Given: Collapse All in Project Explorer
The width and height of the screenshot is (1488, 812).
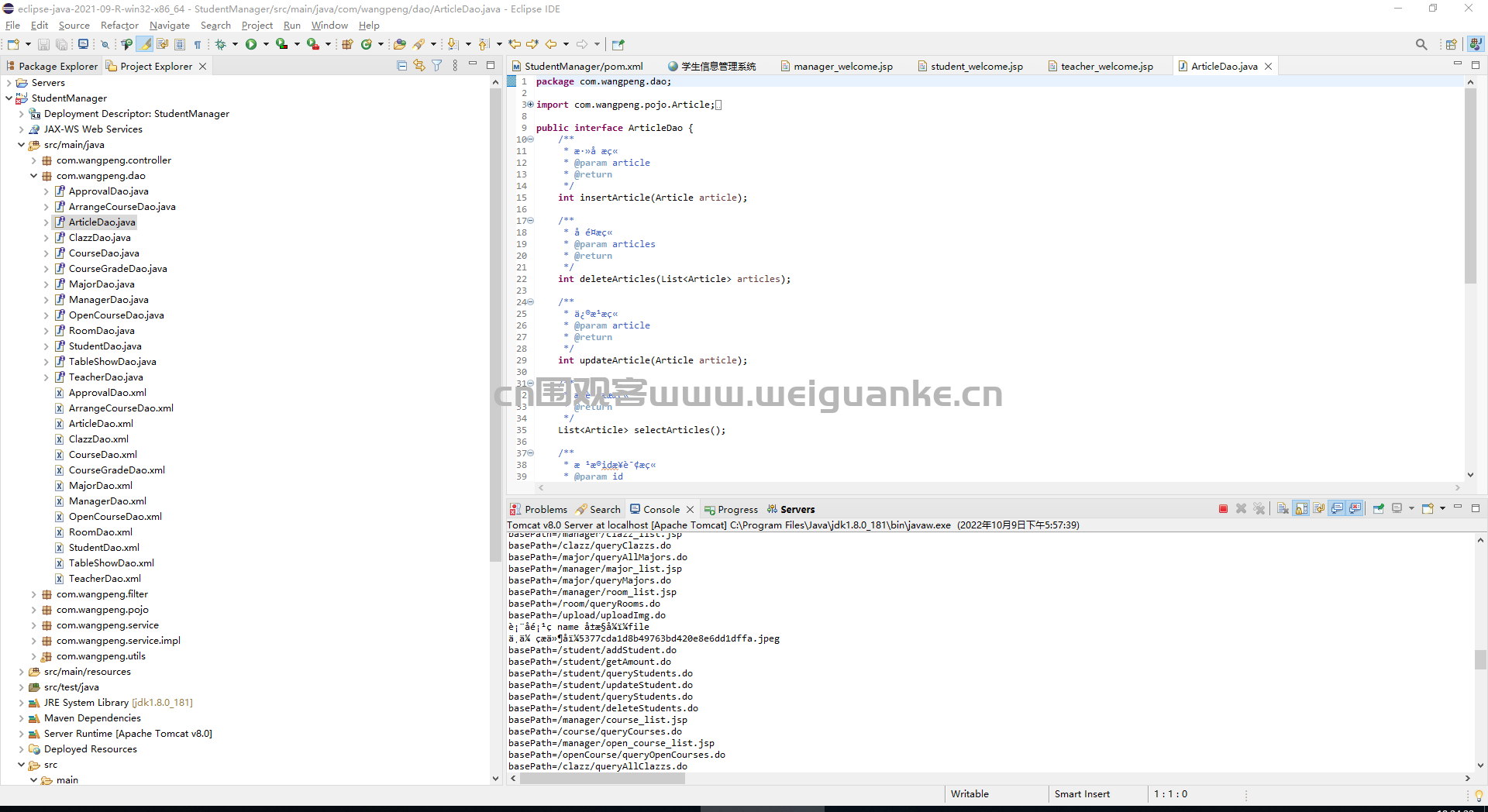Looking at the screenshot, I should click(x=401, y=66).
